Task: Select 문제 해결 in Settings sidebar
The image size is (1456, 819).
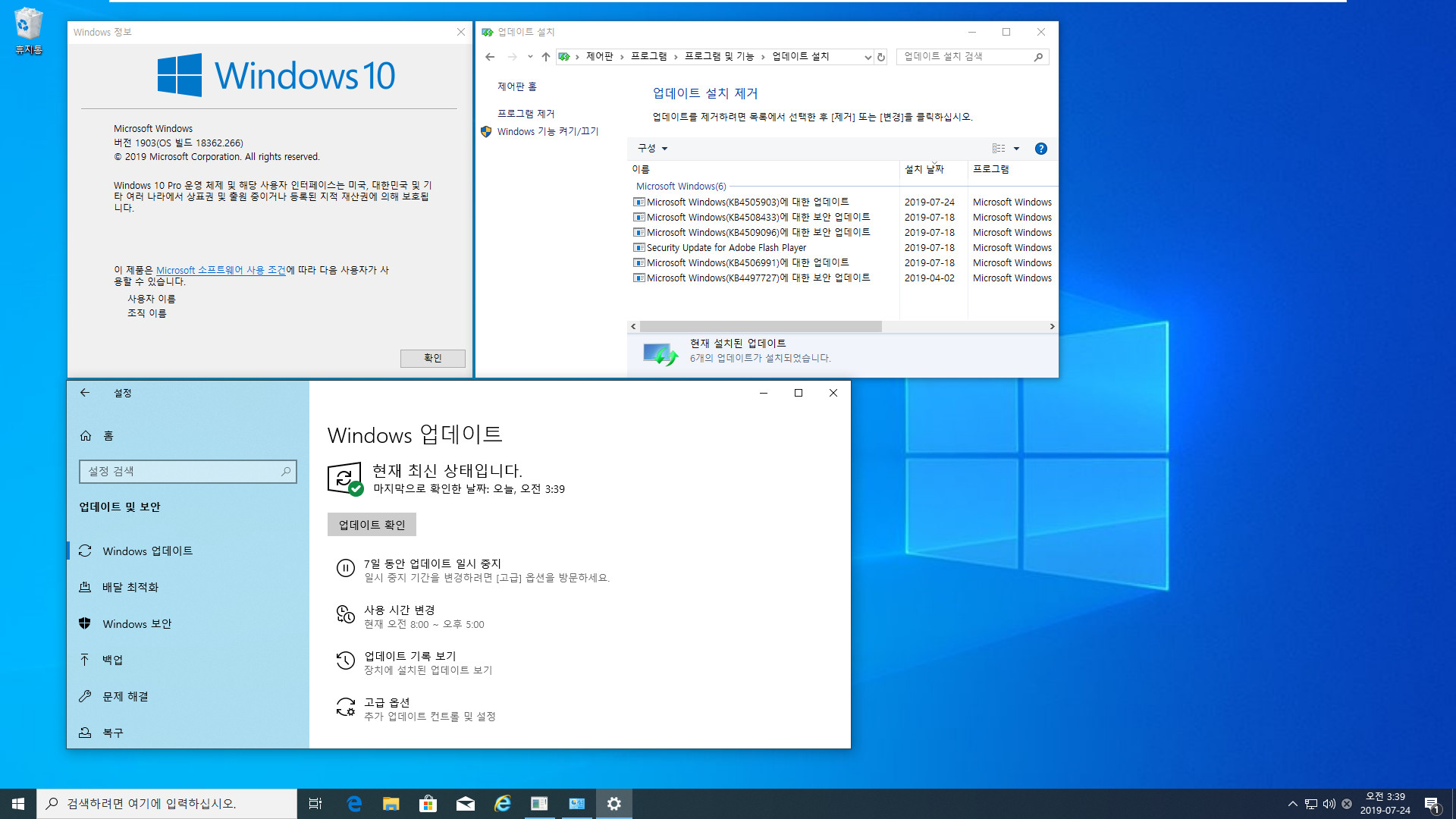Action: pos(188,697)
